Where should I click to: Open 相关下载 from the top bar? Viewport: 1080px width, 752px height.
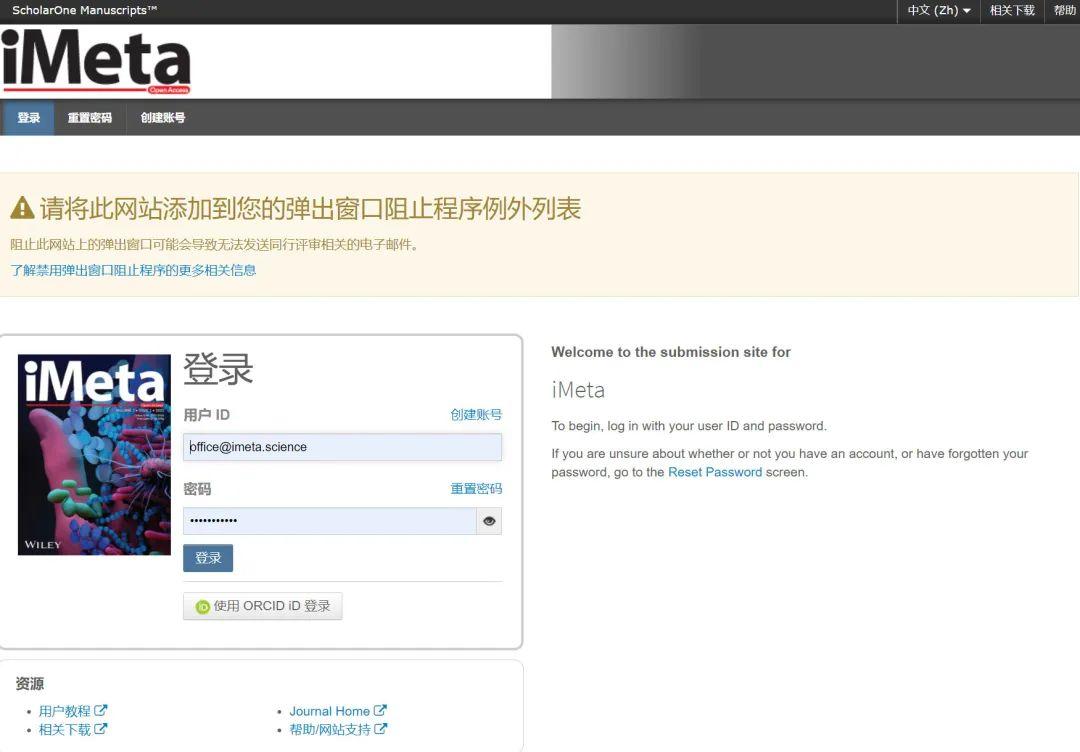[x=1012, y=11]
